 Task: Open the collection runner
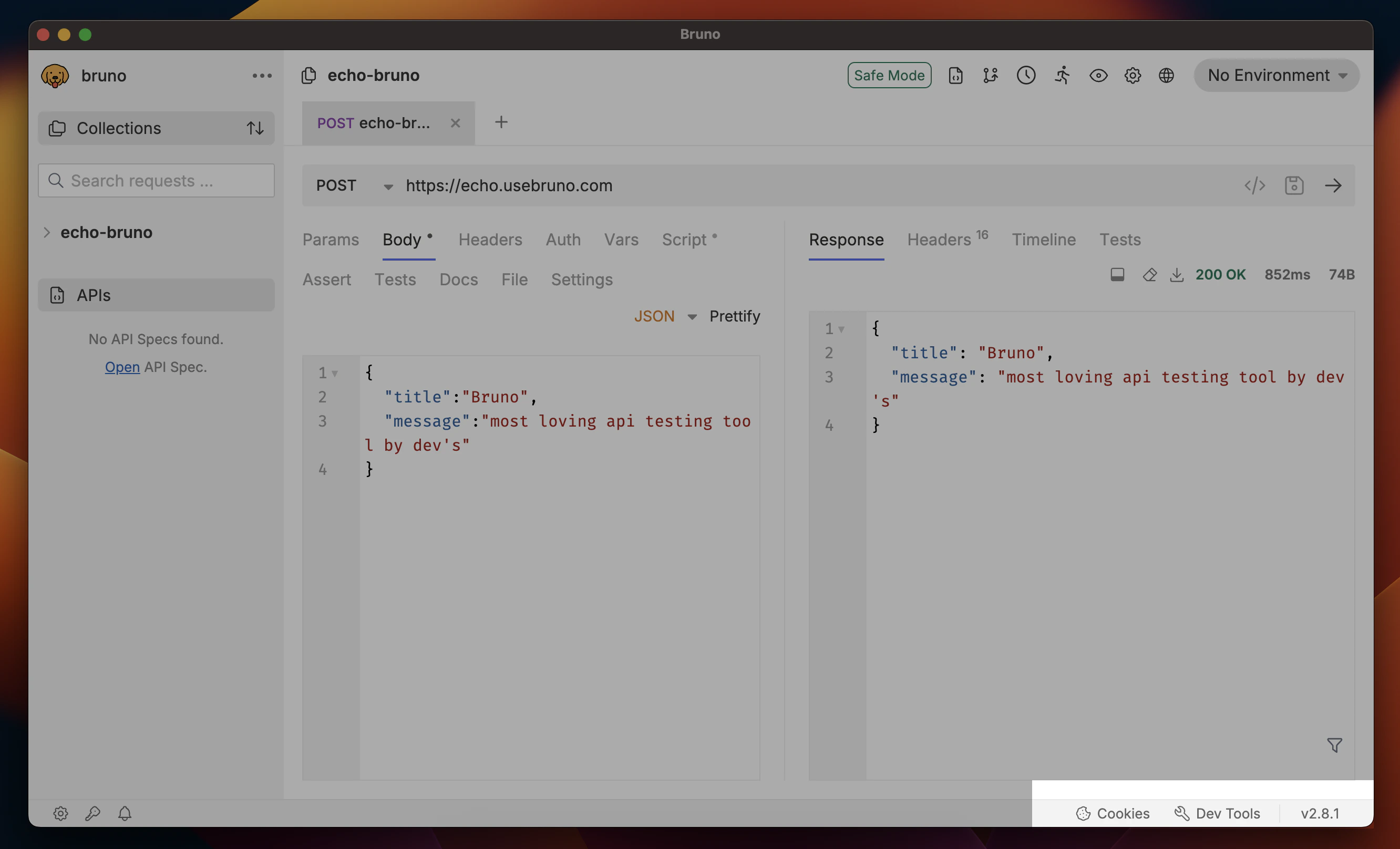coord(1062,75)
